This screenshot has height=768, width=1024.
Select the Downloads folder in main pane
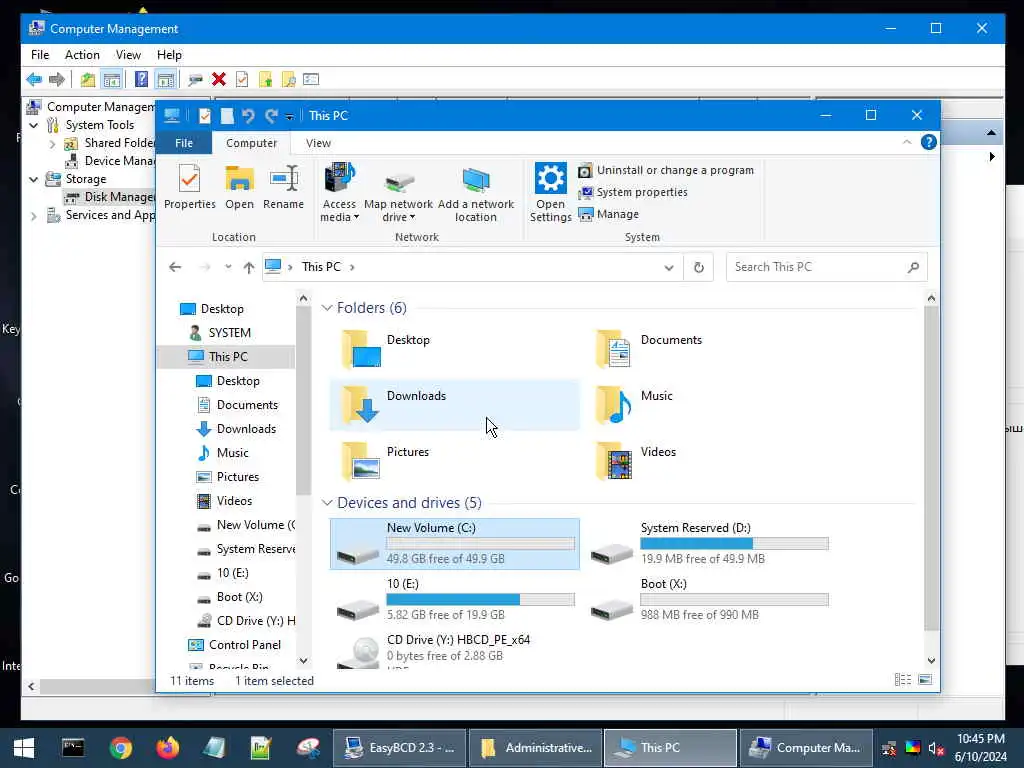tap(455, 405)
